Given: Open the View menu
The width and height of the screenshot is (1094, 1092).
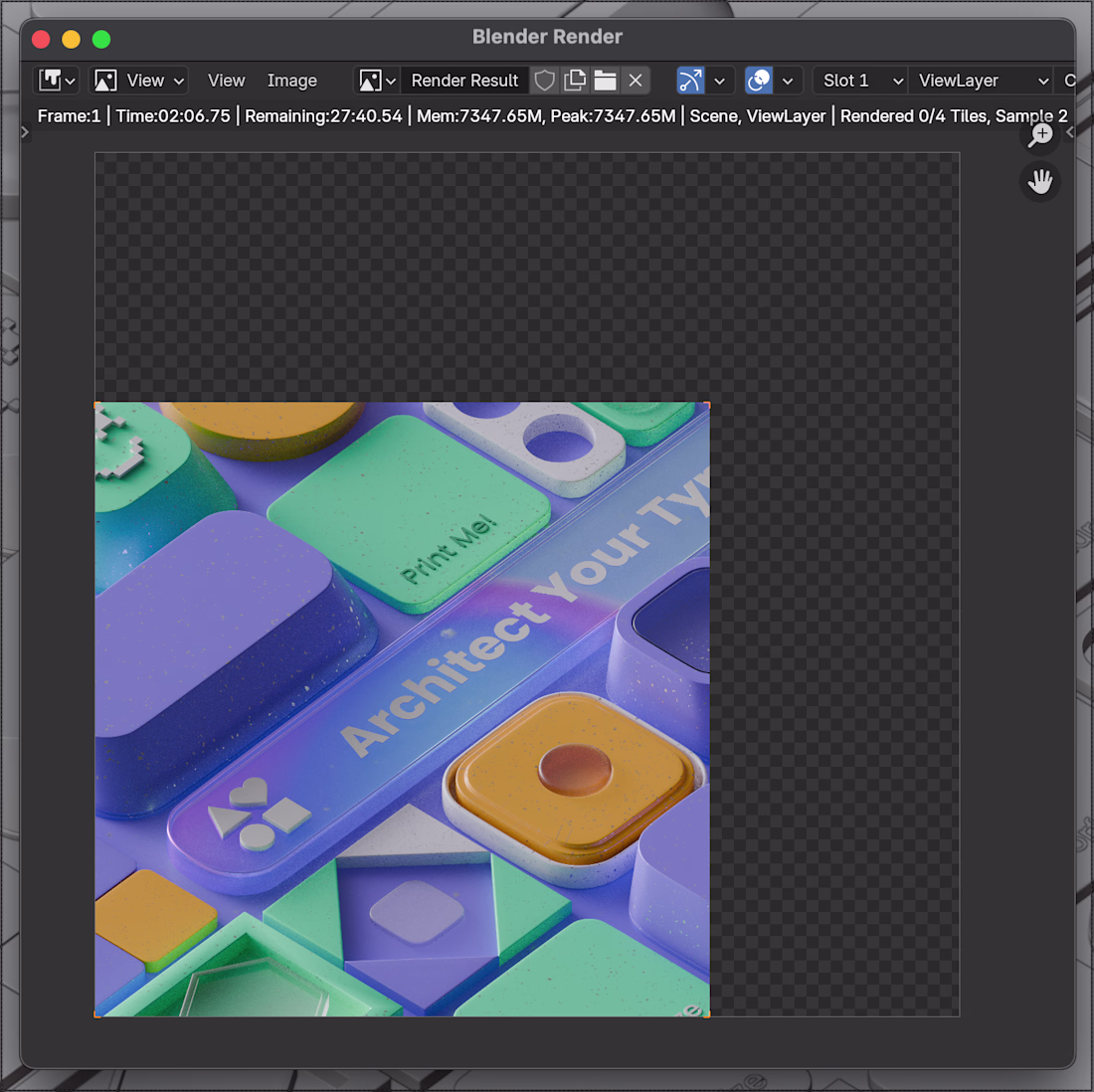Looking at the screenshot, I should click(226, 81).
